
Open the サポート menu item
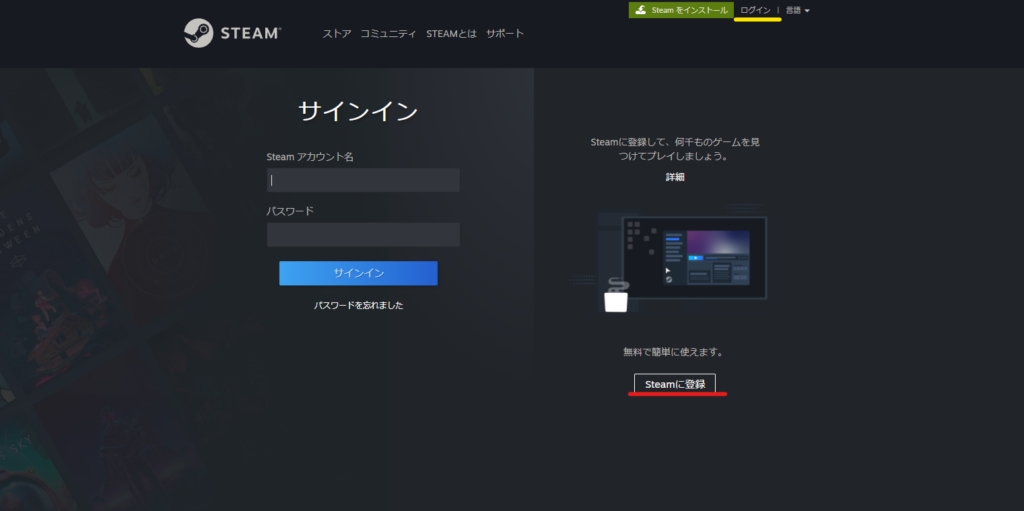click(505, 33)
